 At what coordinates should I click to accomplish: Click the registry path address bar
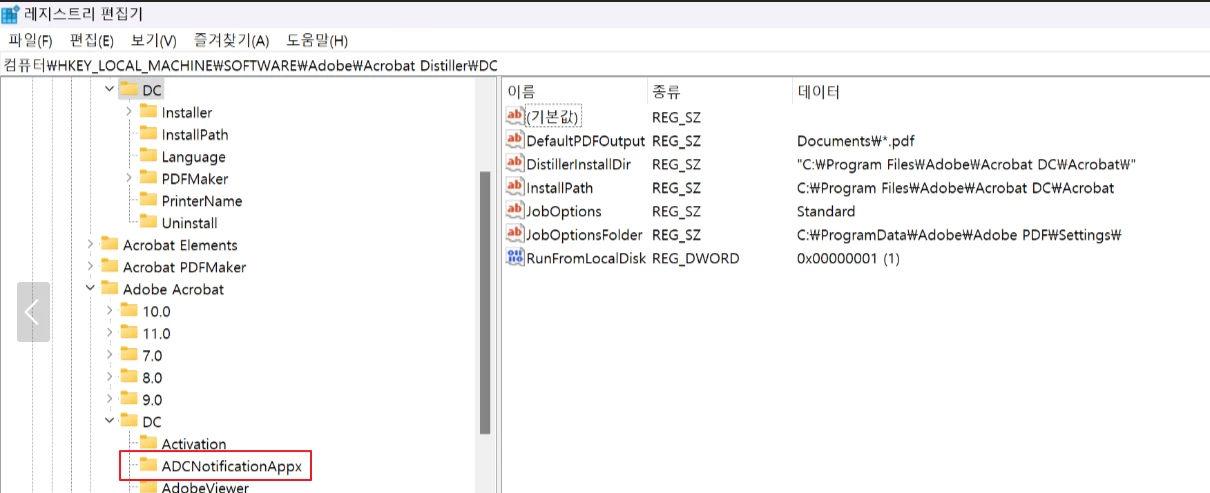[x=605, y=64]
